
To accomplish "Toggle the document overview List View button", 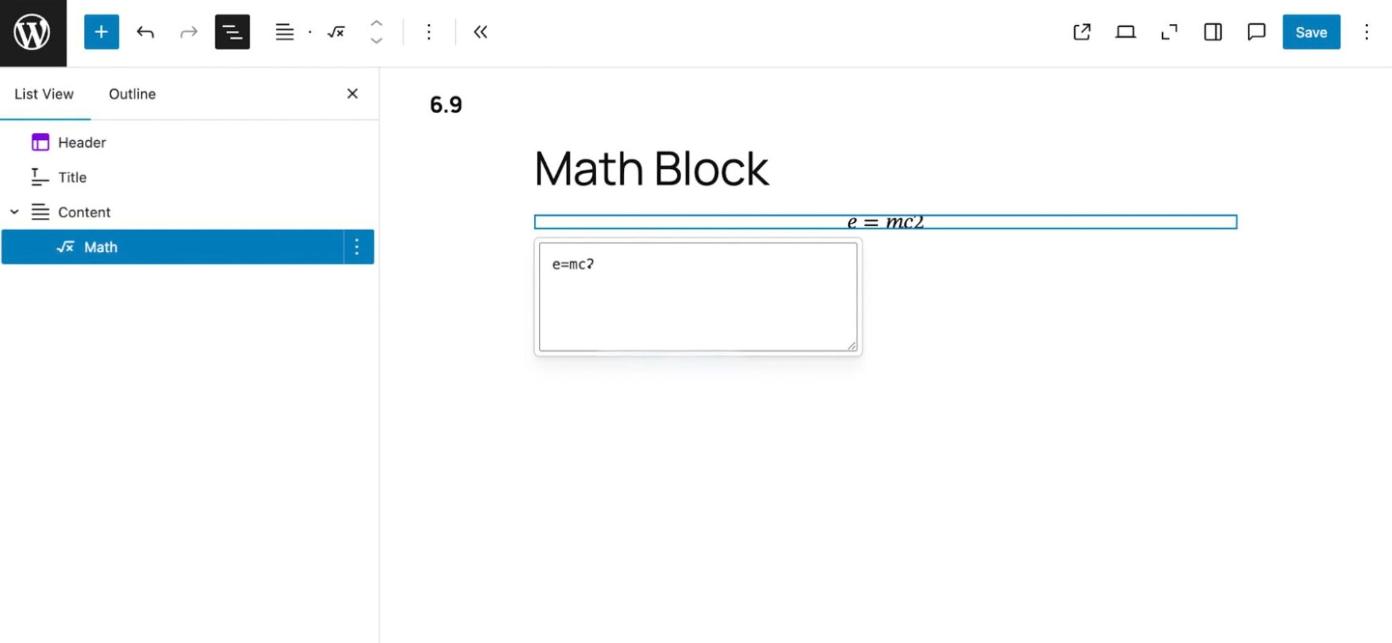I will coord(232,32).
